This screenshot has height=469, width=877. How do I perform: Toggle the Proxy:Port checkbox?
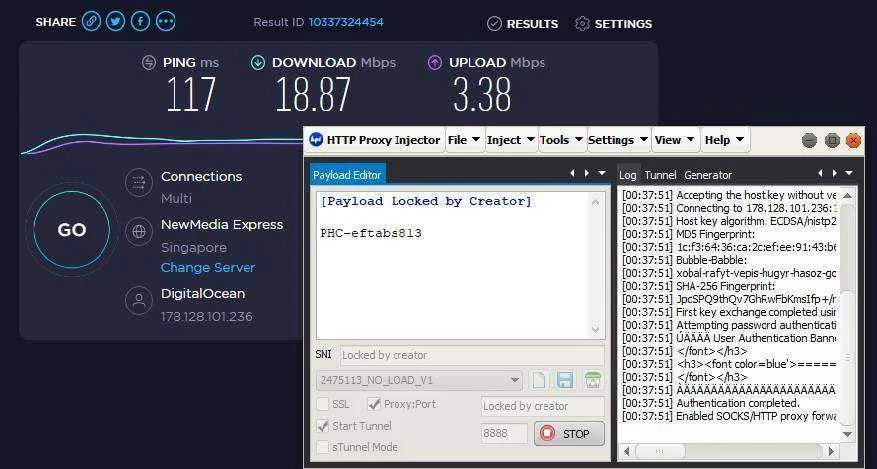click(x=374, y=404)
